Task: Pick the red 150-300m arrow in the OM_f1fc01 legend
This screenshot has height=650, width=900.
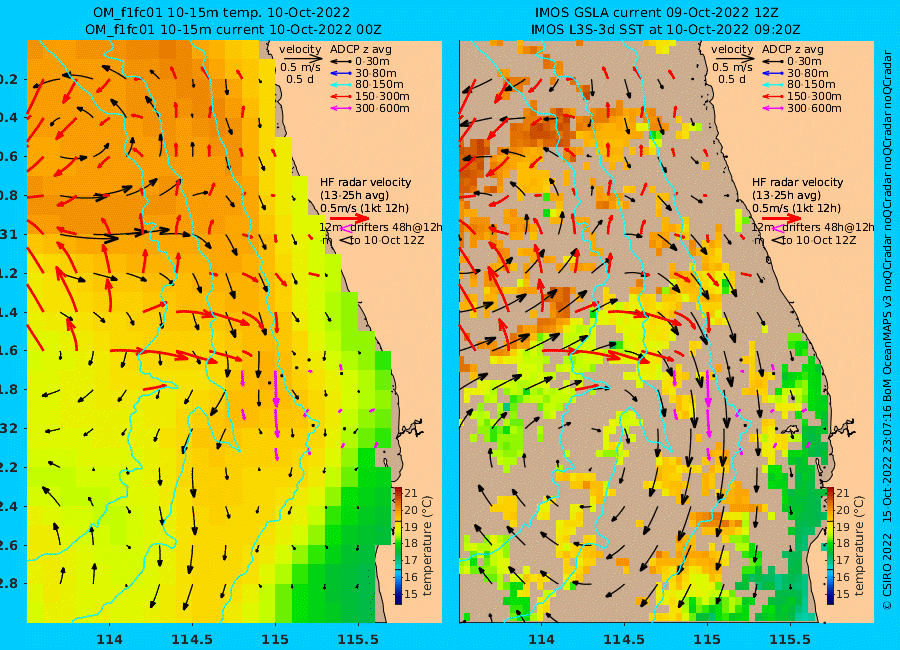Action: (x=341, y=96)
